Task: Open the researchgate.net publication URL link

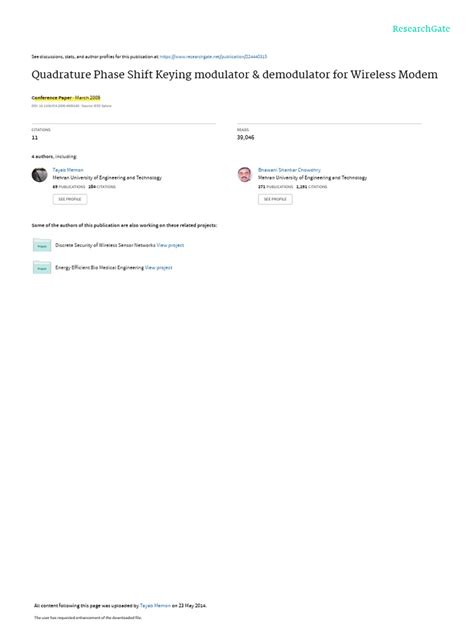Action: [x=213, y=57]
